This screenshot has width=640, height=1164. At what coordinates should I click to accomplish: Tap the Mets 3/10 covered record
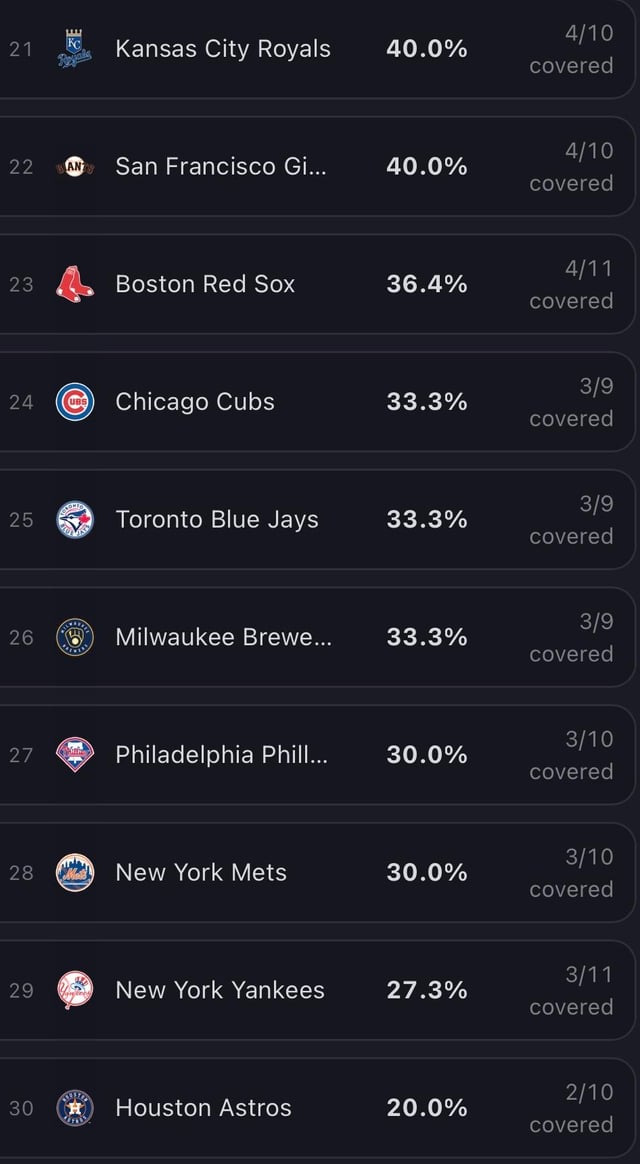click(572, 873)
